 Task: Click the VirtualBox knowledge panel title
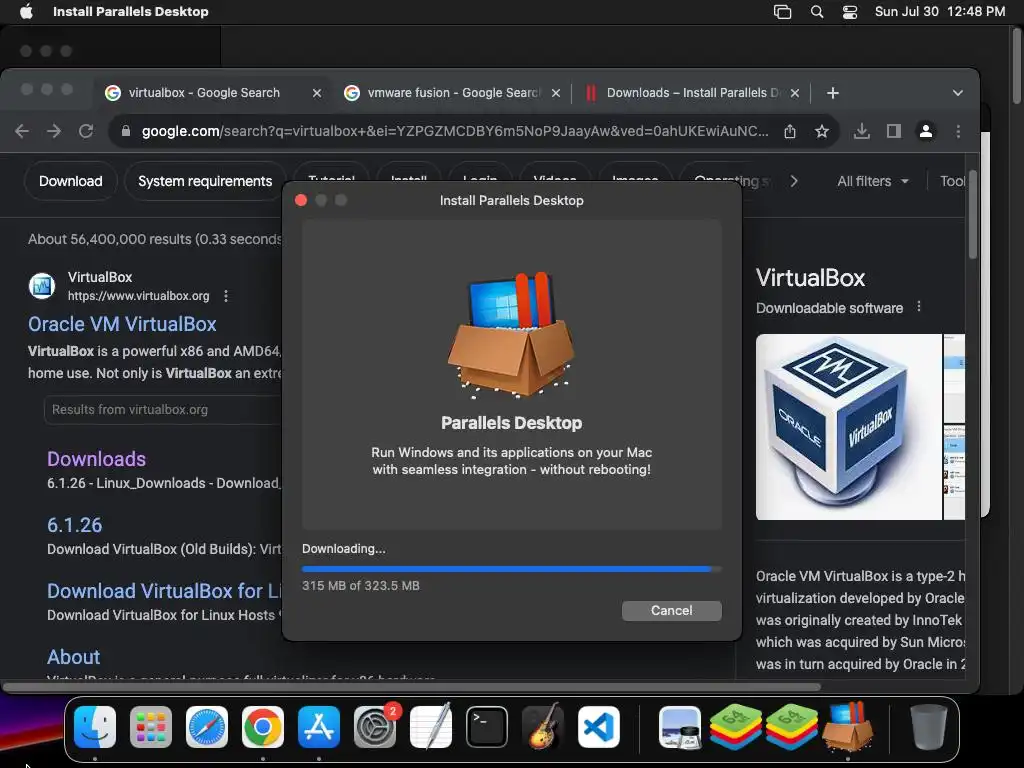pos(810,278)
